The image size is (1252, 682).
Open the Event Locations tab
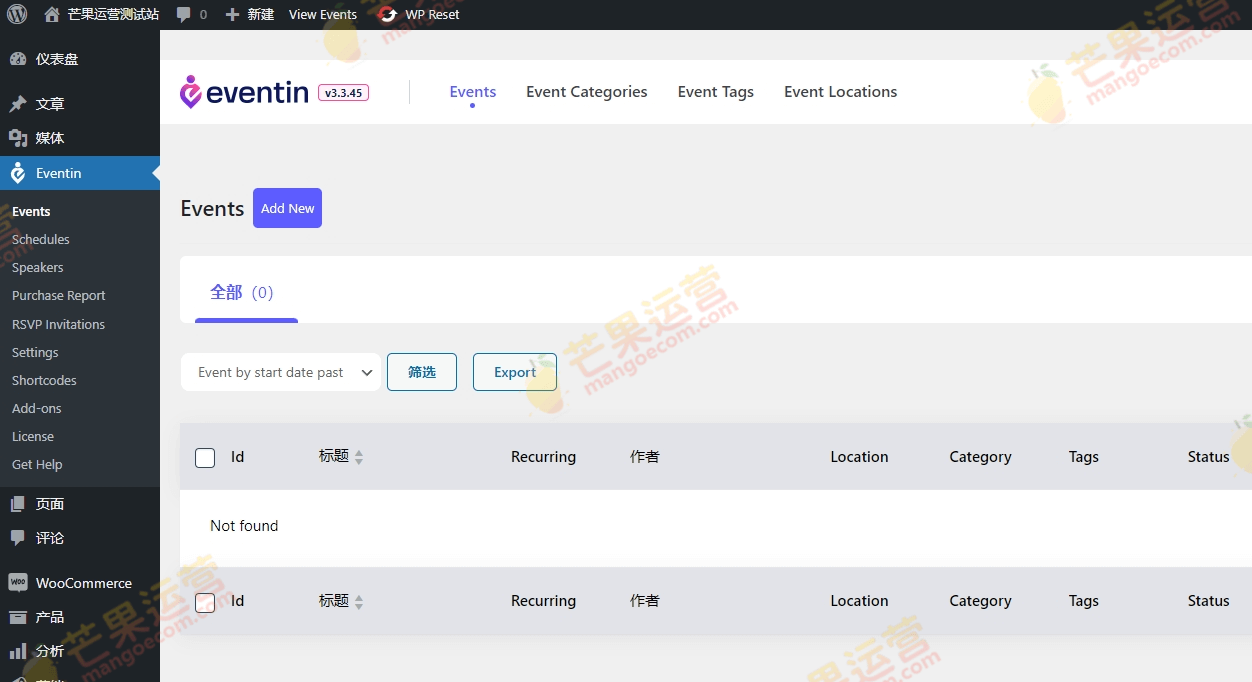click(x=840, y=91)
